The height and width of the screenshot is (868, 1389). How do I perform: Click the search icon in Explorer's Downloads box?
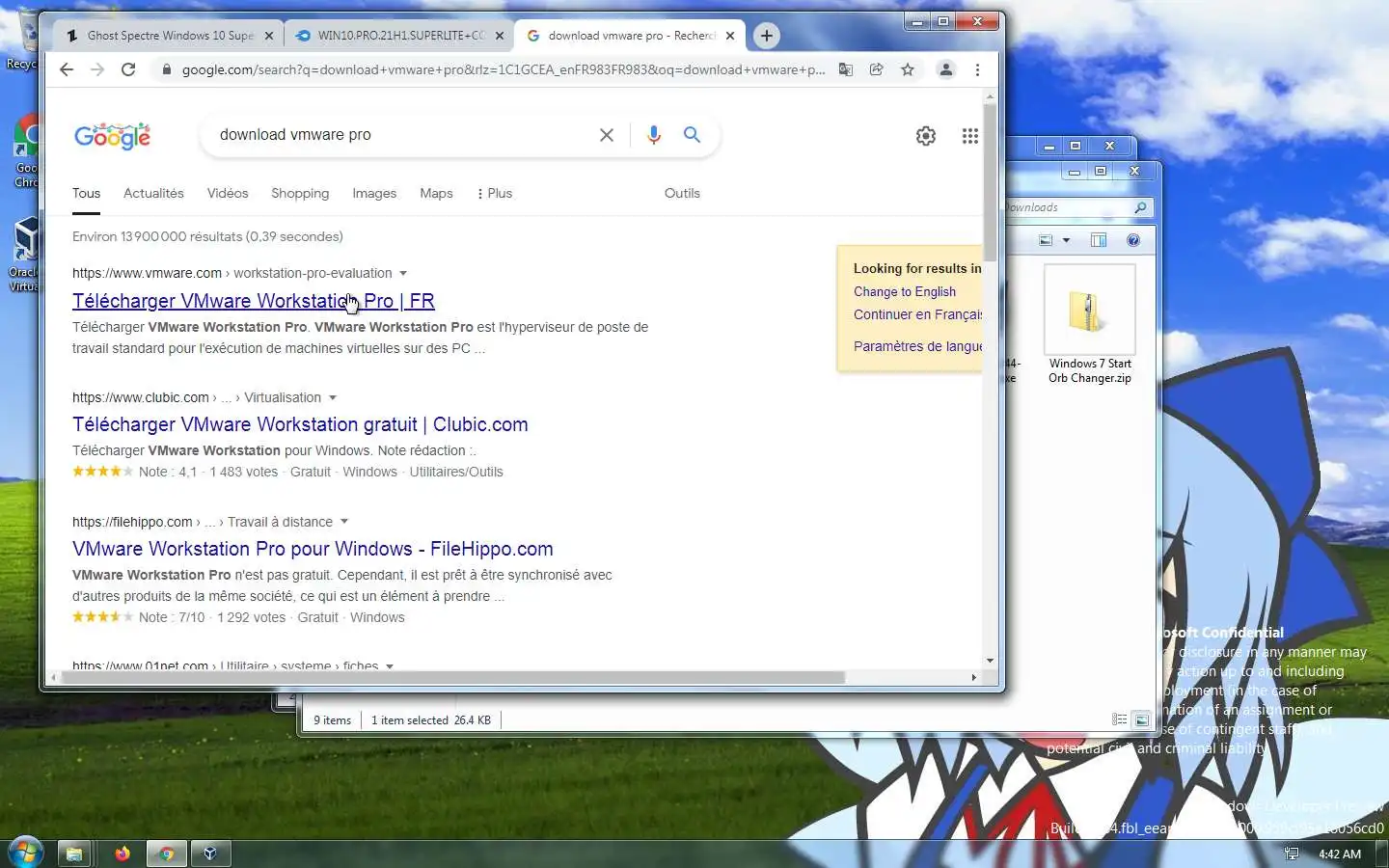tap(1140, 207)
